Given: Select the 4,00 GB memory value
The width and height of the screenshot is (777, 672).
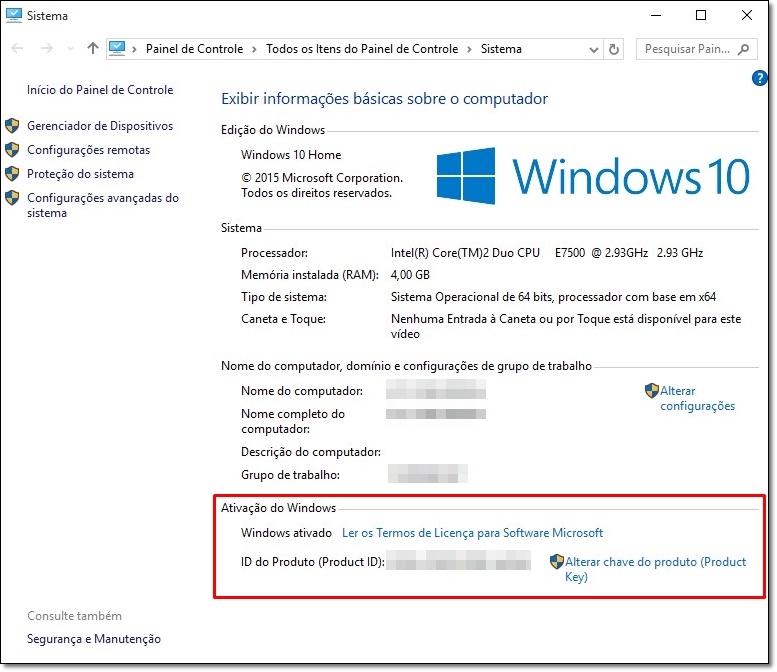Looking at the screenshot, I should pos(410,275).
